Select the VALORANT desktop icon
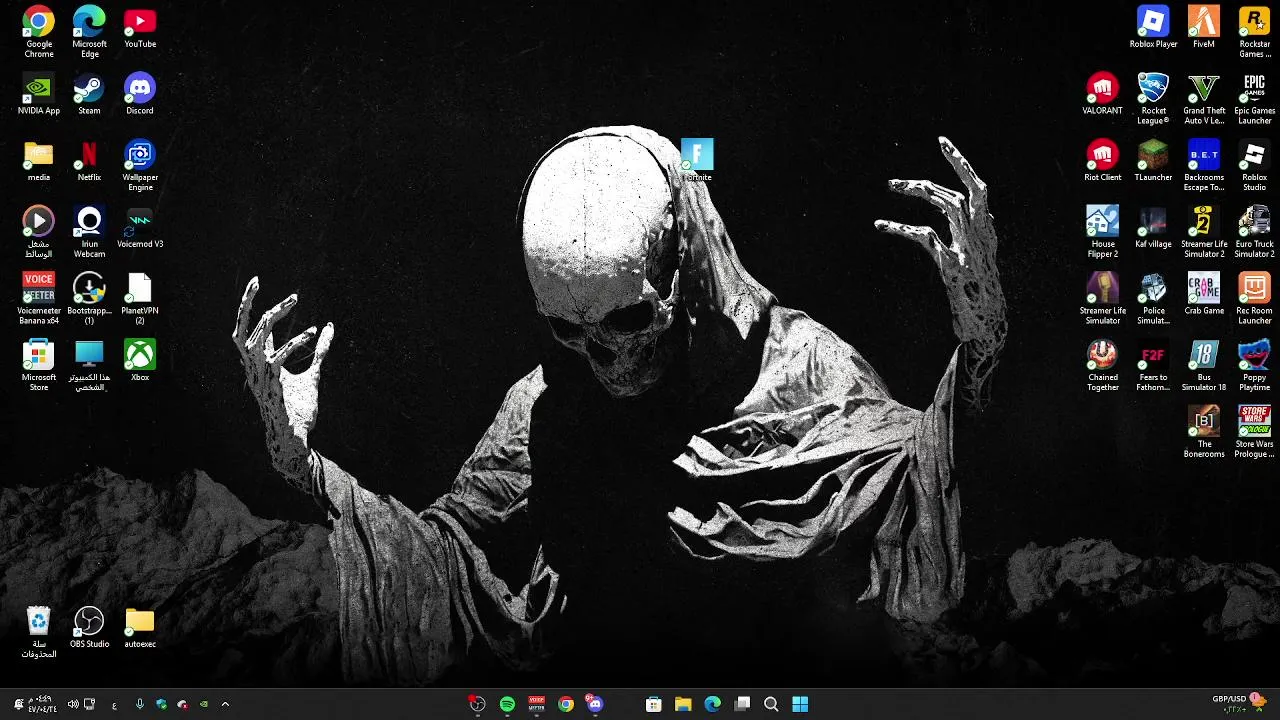This screenshot has width=1280, height=720. tap(1103, 94)
